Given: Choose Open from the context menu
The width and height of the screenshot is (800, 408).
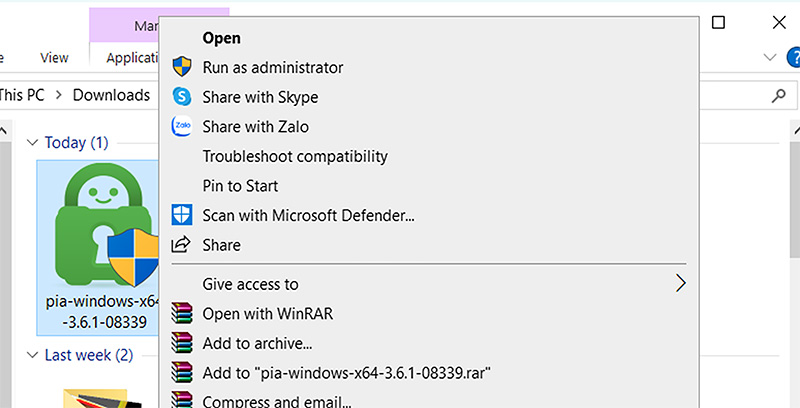Looking at the screenshot, I should coord(221,38).
